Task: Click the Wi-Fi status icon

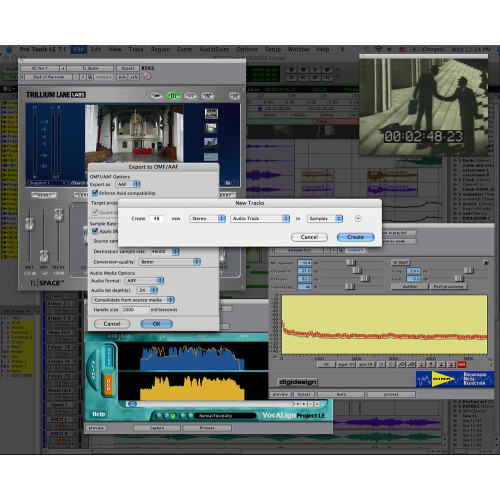Action: (379, 49)
